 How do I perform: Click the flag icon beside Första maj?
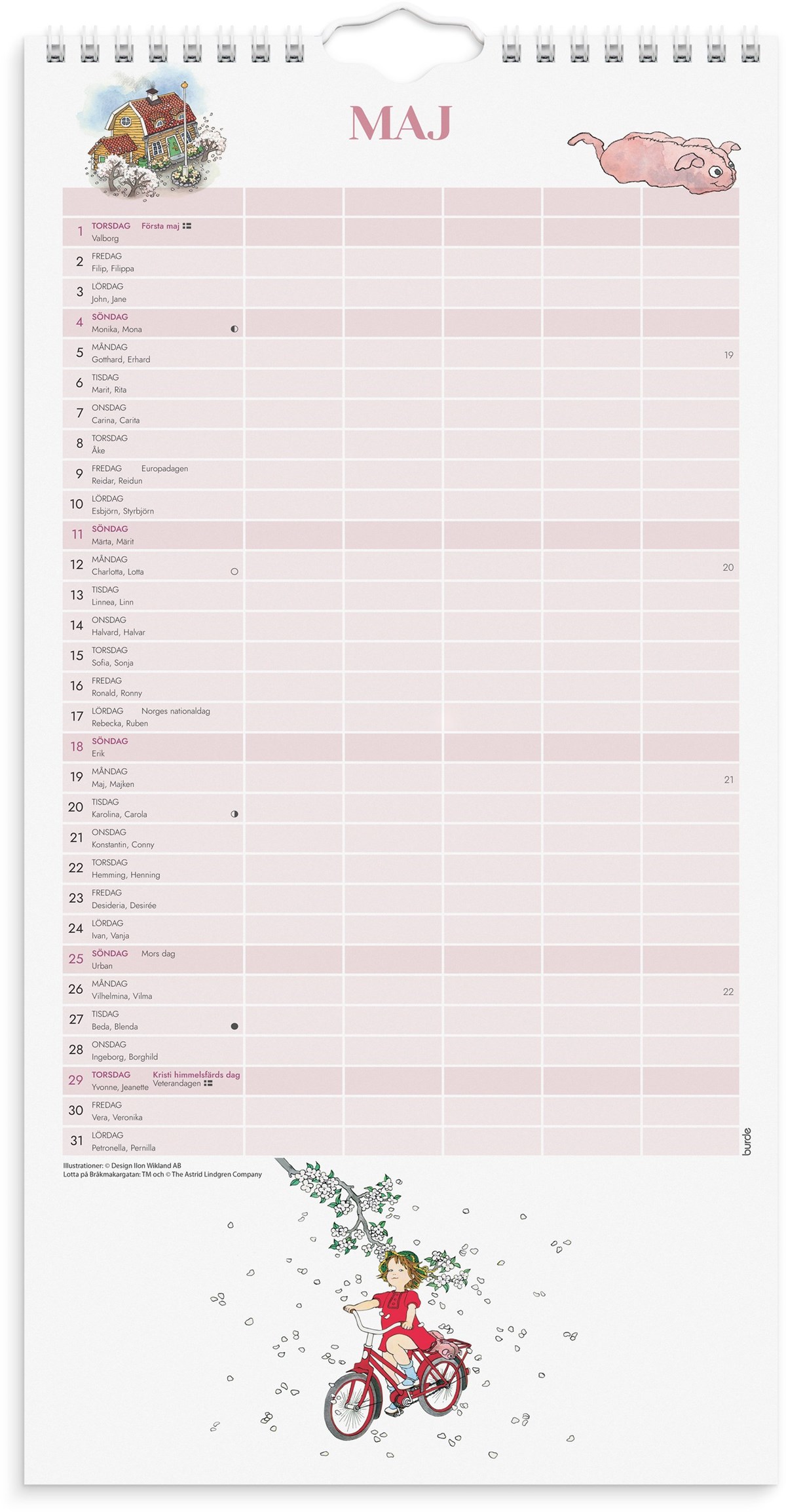click(x=187, y=226)
